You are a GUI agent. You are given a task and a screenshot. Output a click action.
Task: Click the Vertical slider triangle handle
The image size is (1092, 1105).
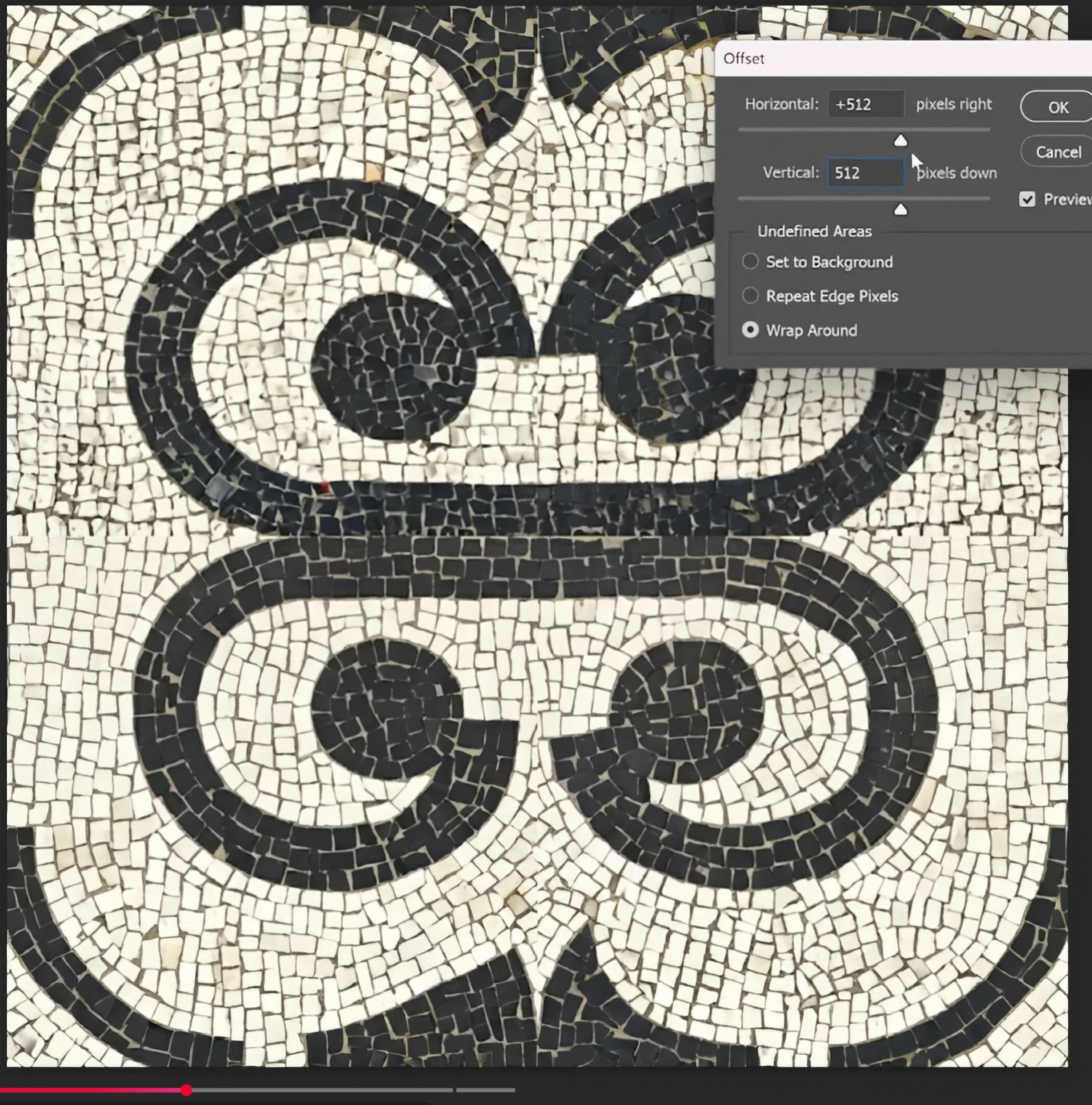[x=900, y=210]
